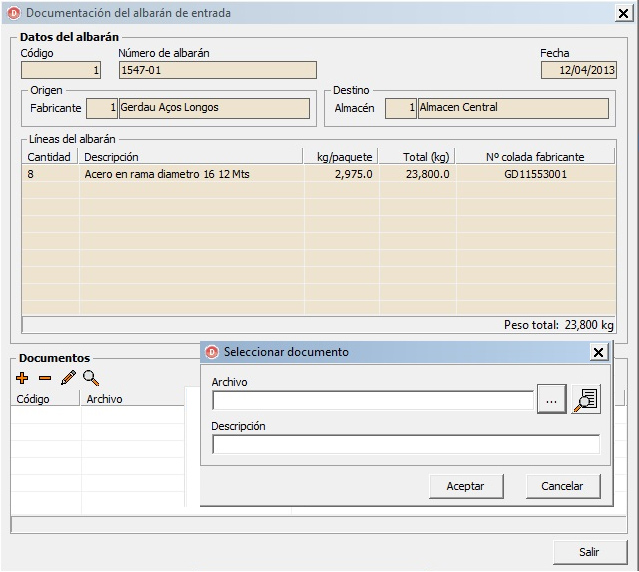Sort by the kg/paquete column header
This screenshot has height=572, width=639.
pos(341,157)
